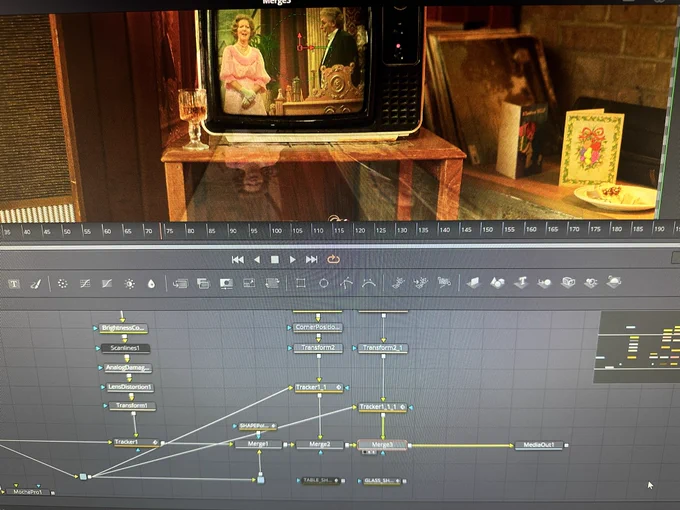Select the BSpline mask tool
This screenshot has height=510, width=680.
pyautogui.click(x=369, y=283)
